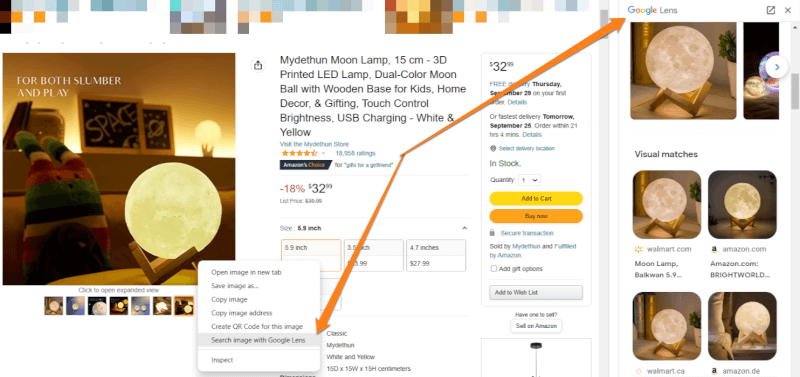Open the Quantity dropdown
This screenshot has width=800, height=377.
[529, 180]
